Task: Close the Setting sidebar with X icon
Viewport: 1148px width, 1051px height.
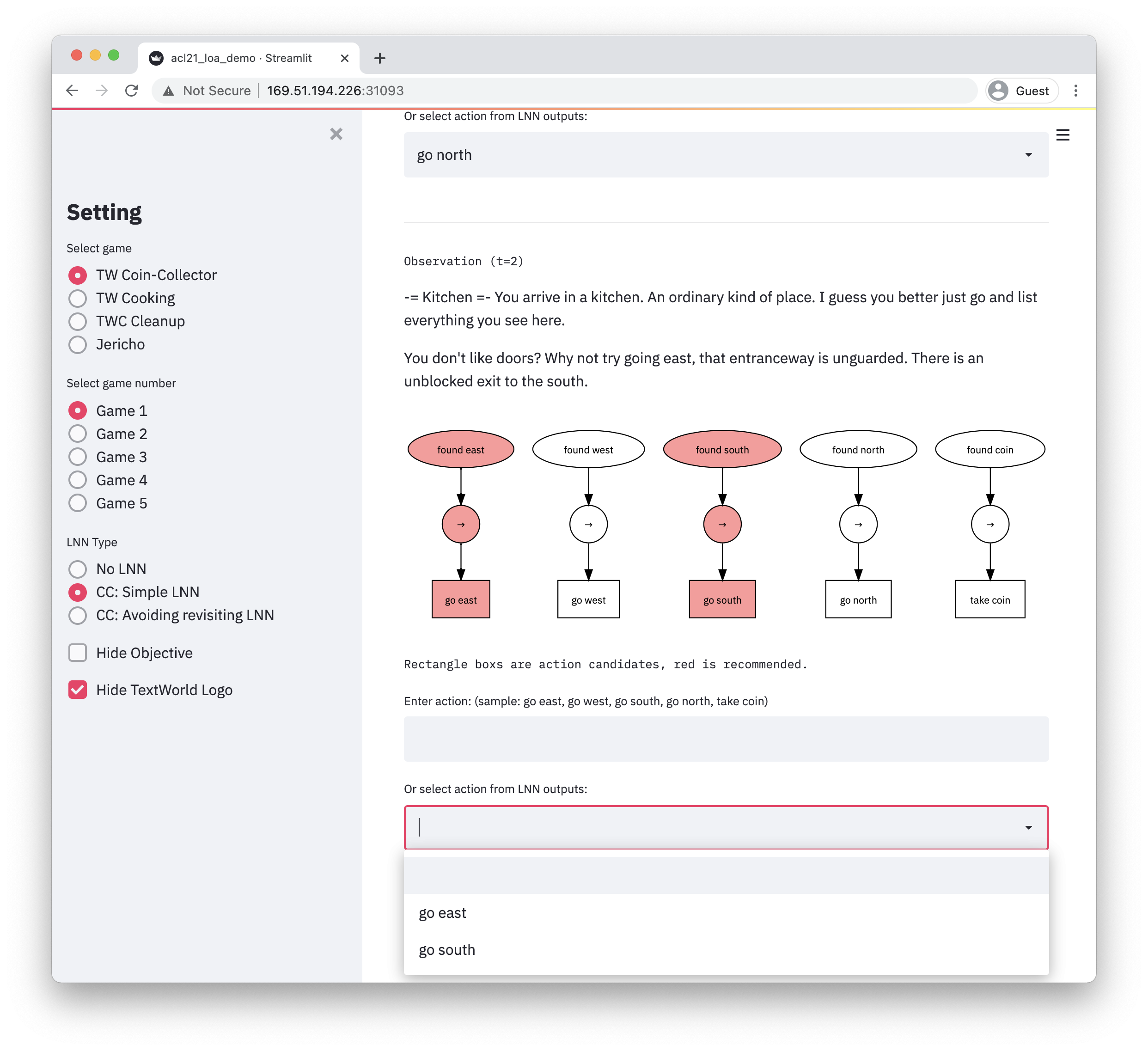Action: point(336,134)
